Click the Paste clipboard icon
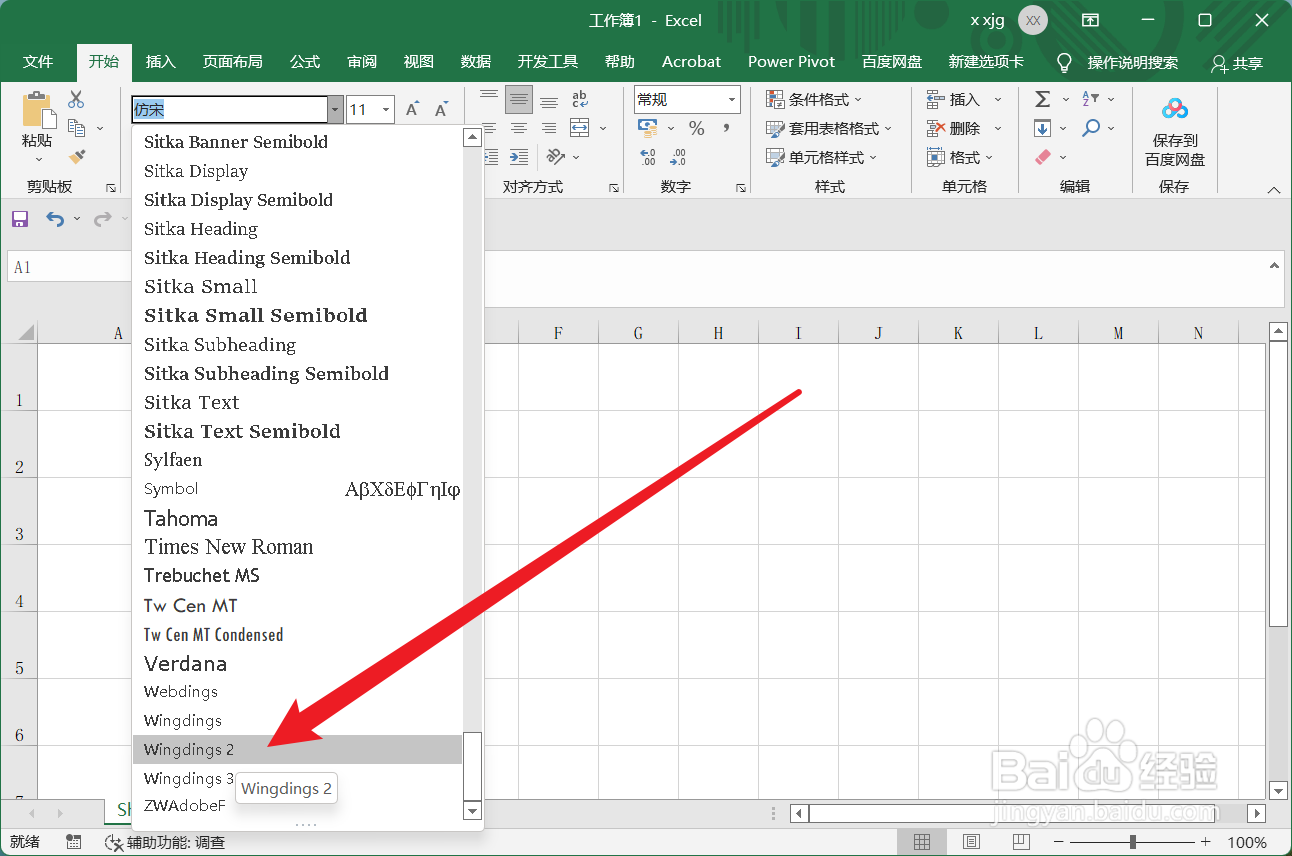The height and width of the screenshot is (856, 1292). (x=38, y=110)
